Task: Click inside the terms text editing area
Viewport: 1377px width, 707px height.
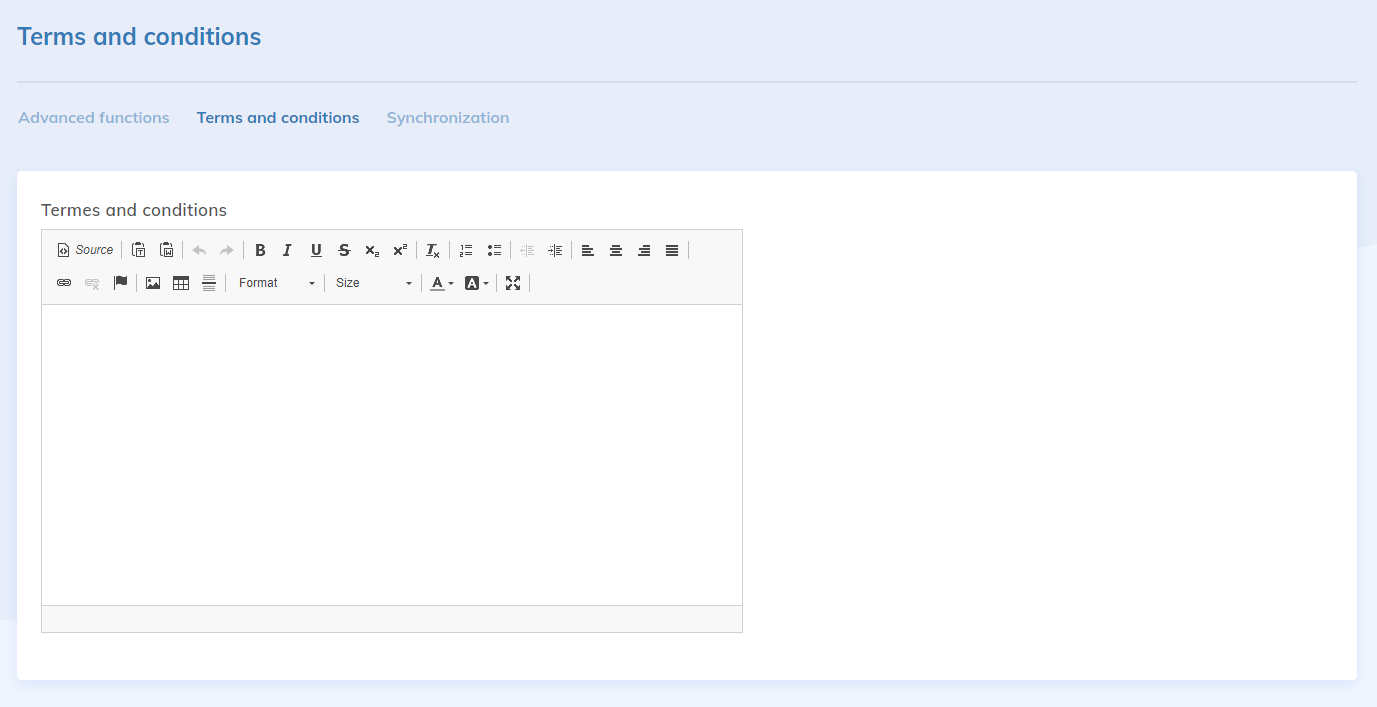Action: pos(391,454)
